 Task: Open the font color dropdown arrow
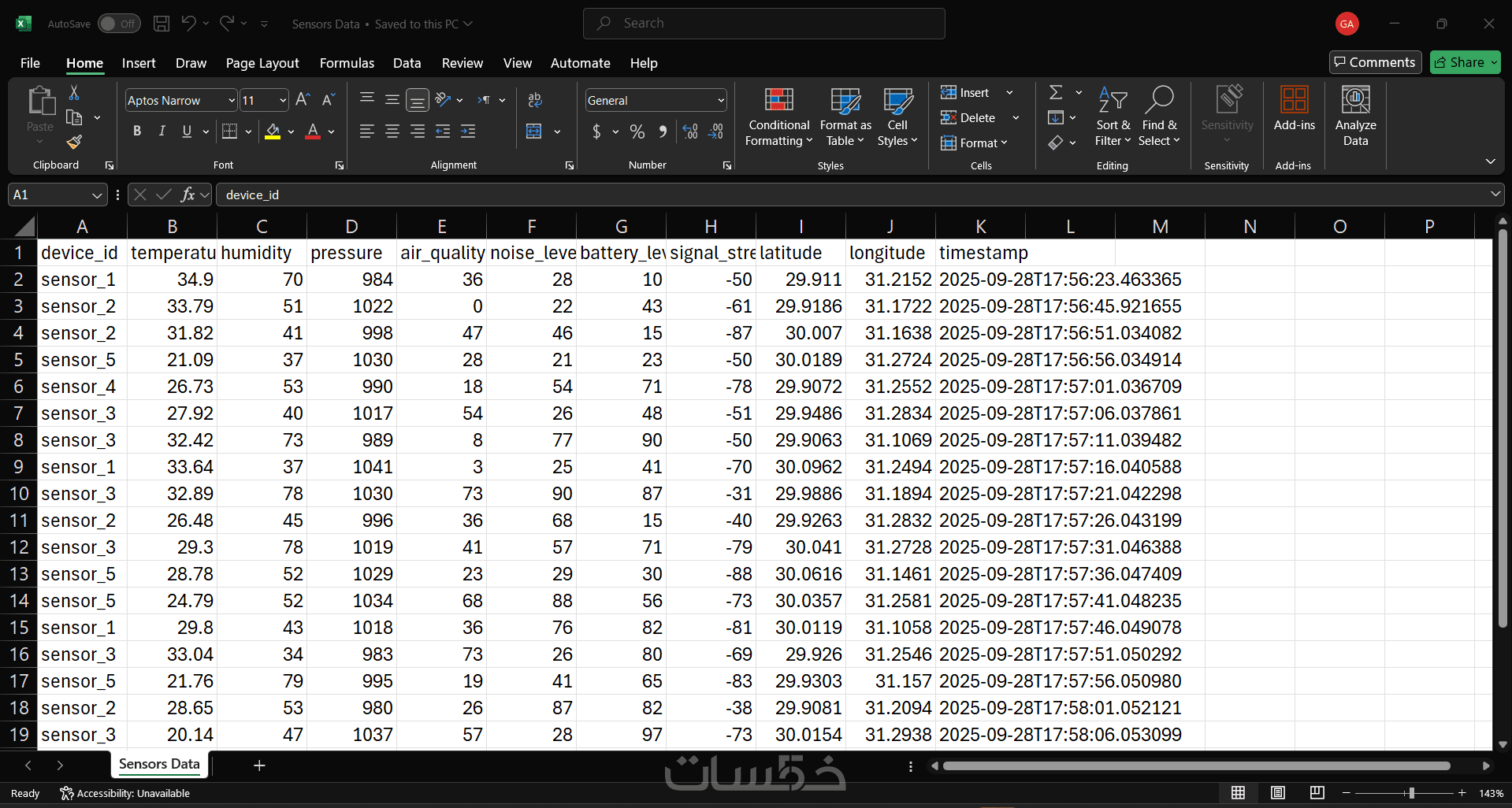[332, 132]
